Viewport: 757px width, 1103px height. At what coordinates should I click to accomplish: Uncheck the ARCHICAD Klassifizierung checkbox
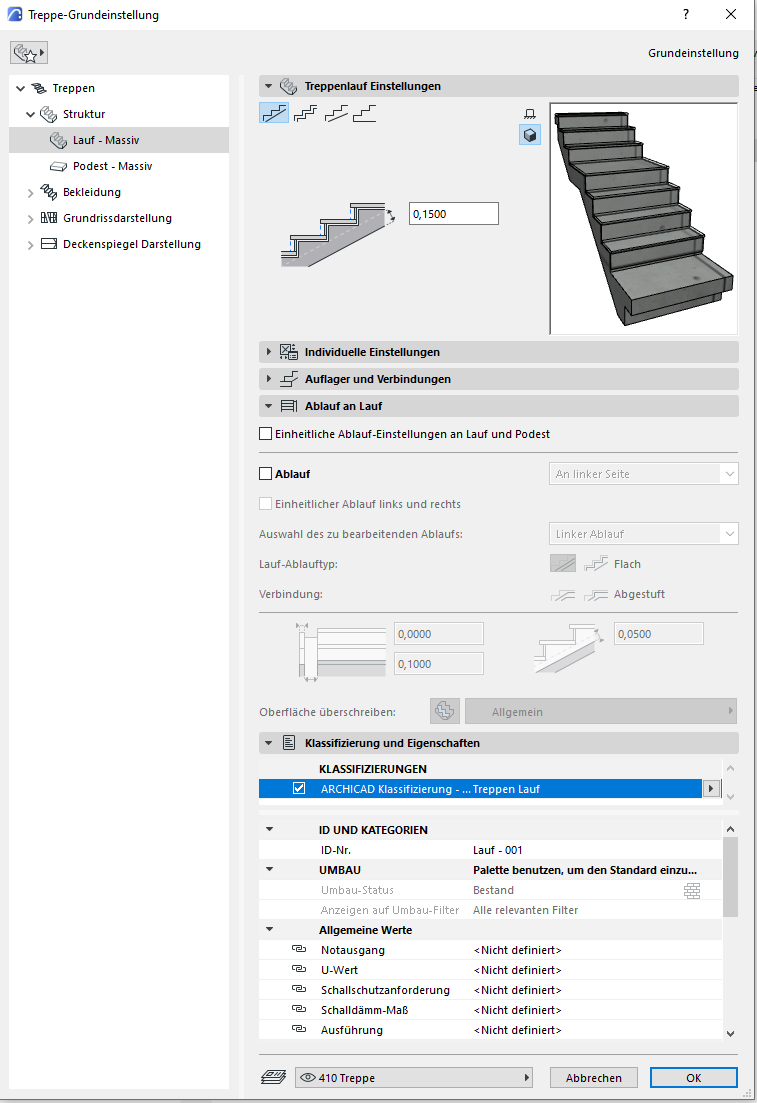point(299,789)
